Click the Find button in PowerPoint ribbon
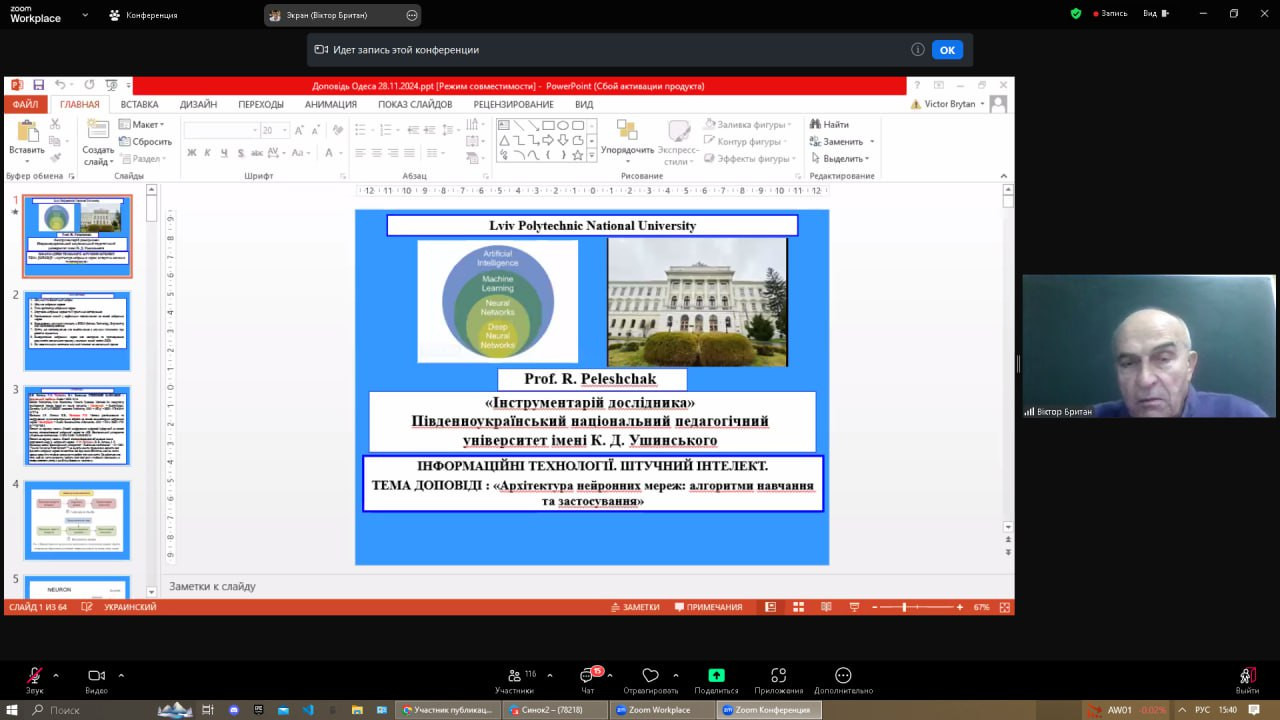This screenshot has width=1280, height=720. coord(829,125)
